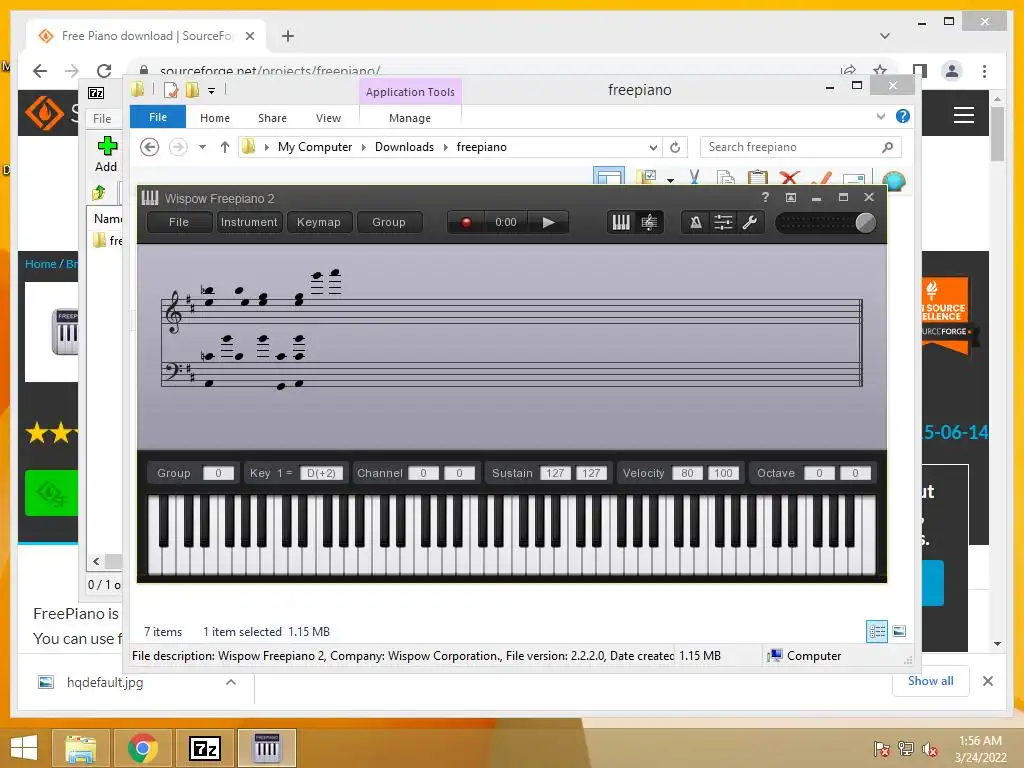Click the My Computer breadcrumb

(315, 147)
